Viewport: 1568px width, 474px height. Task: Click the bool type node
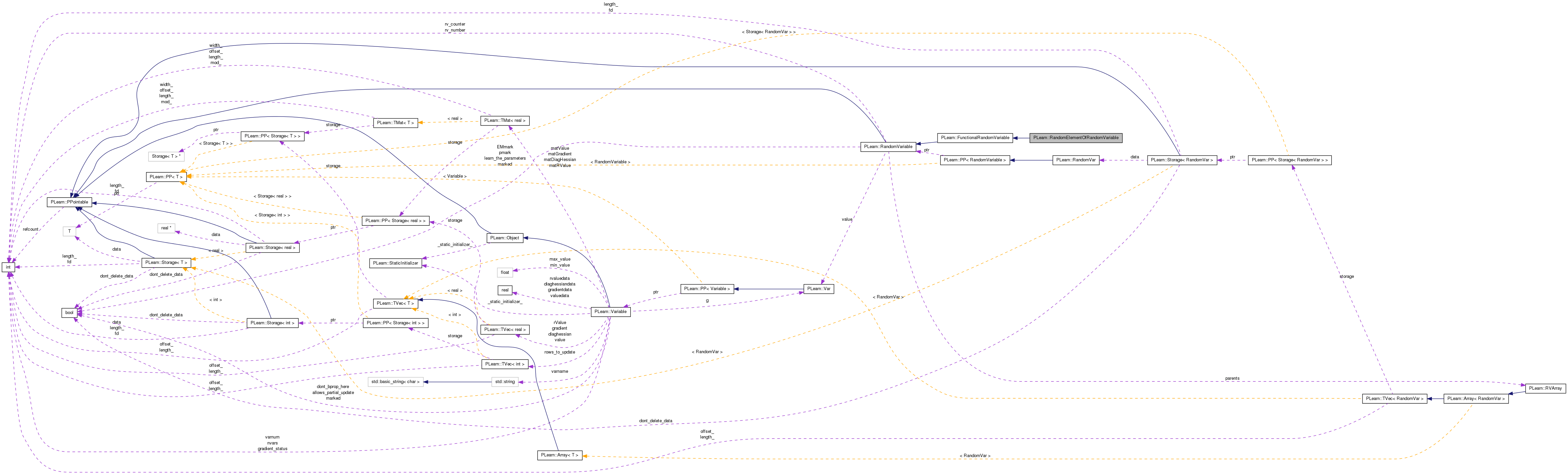click(69, 313)
